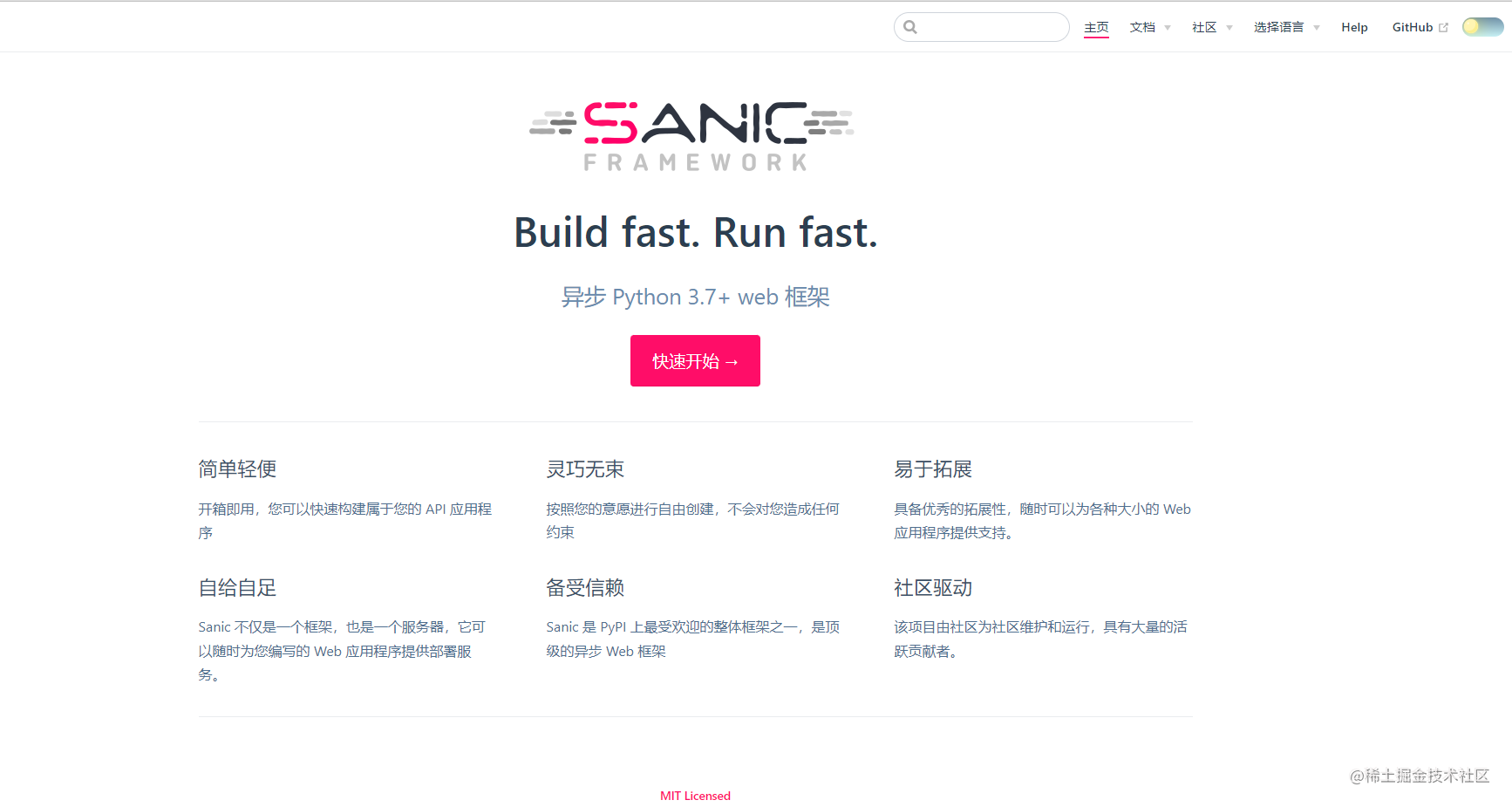The image size is (1512, 807).
Task: Click the 快速开始 get started button
Action: [x=695, y=360]
